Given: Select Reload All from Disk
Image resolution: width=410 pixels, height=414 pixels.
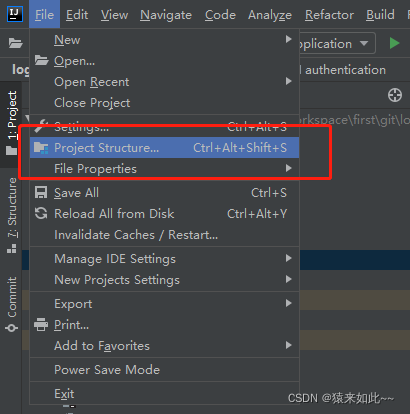Looking at the screenshot, I should 165,214.
